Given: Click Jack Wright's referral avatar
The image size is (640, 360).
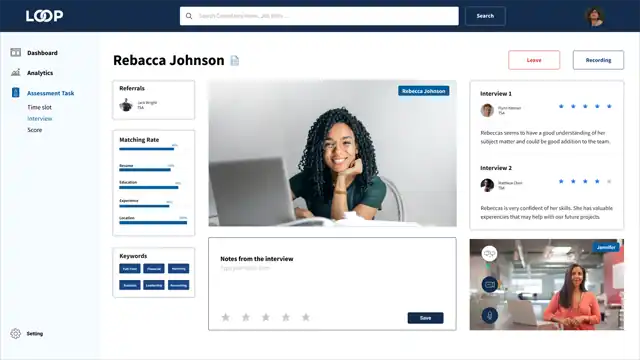Looking at the screenshot, I should (x=126, y=105).
